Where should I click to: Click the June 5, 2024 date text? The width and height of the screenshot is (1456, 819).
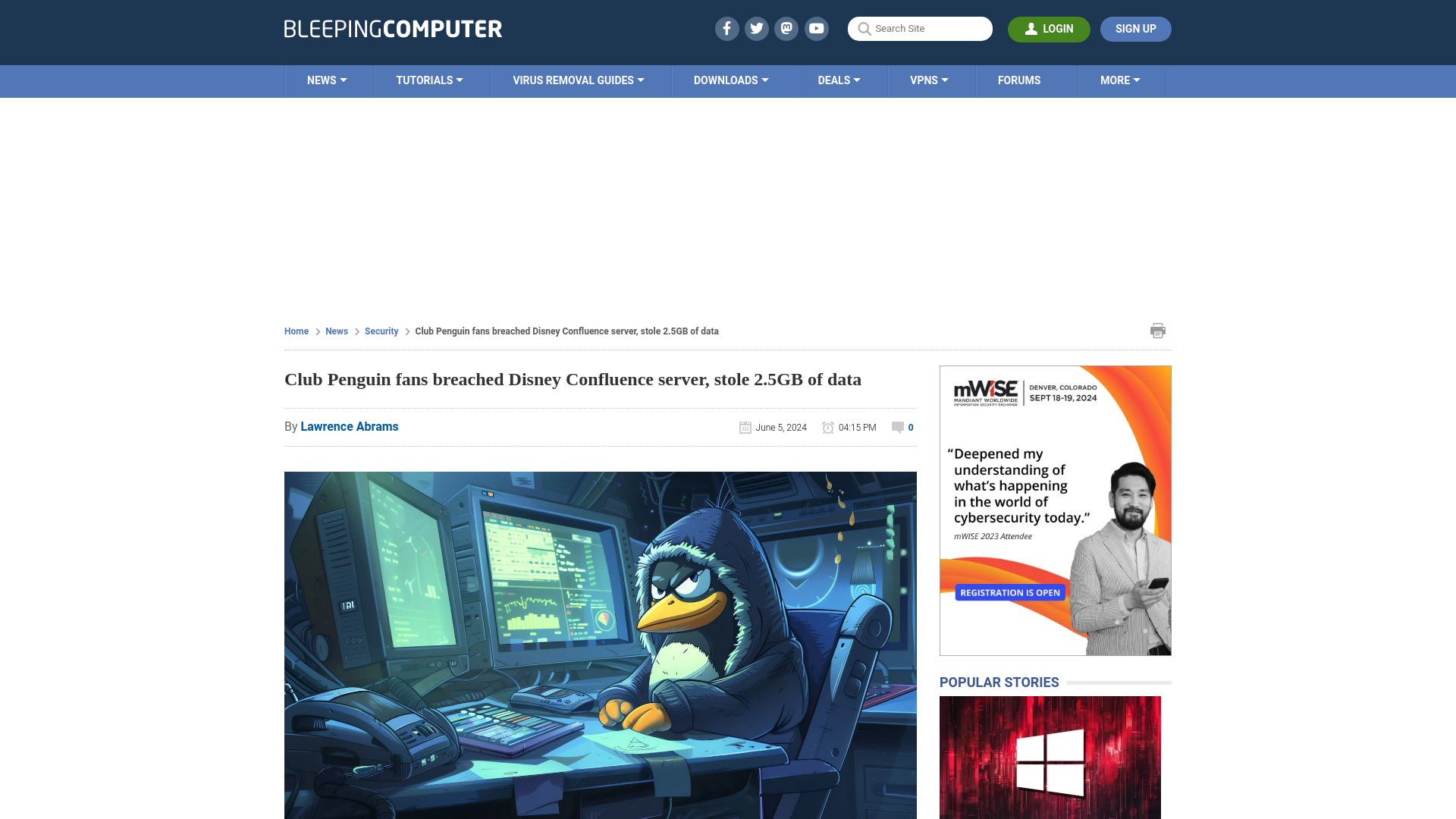[781, 428]
